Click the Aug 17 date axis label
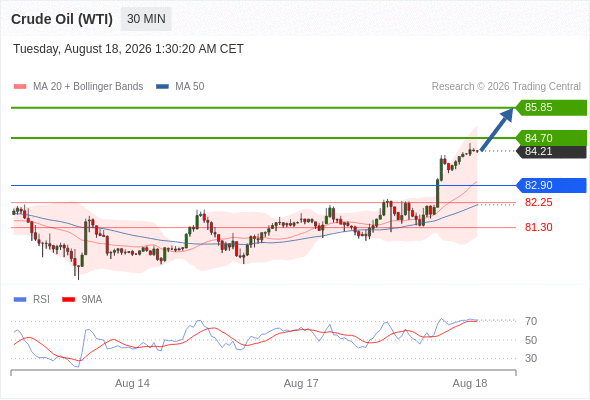This screenshot has height=400, width=590. pos(301,383)
